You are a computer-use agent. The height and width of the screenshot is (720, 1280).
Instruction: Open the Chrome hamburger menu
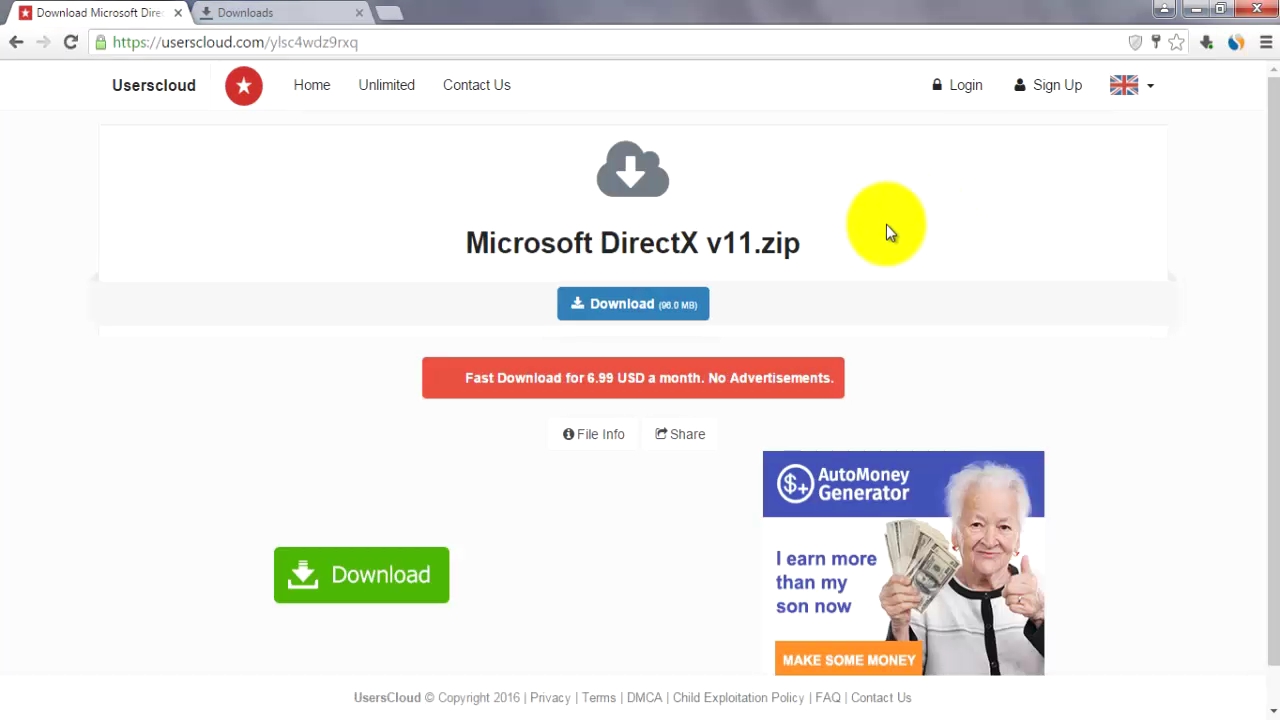click(x=1266, y=42)
